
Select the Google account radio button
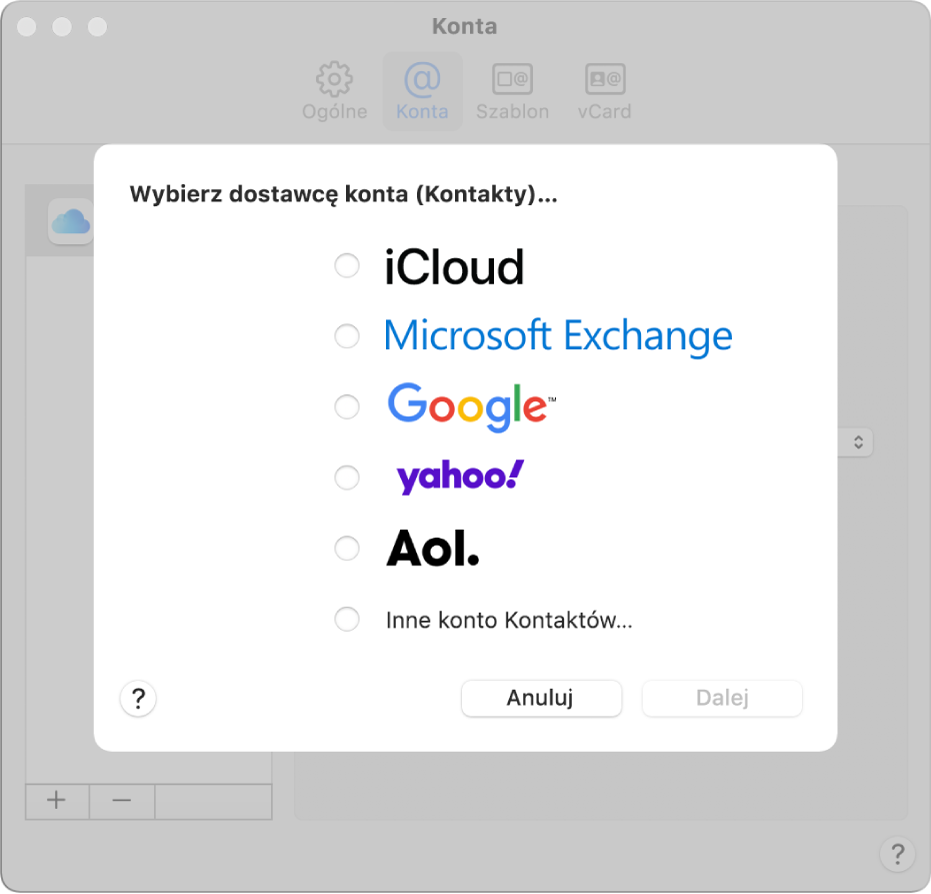[347, 407]
